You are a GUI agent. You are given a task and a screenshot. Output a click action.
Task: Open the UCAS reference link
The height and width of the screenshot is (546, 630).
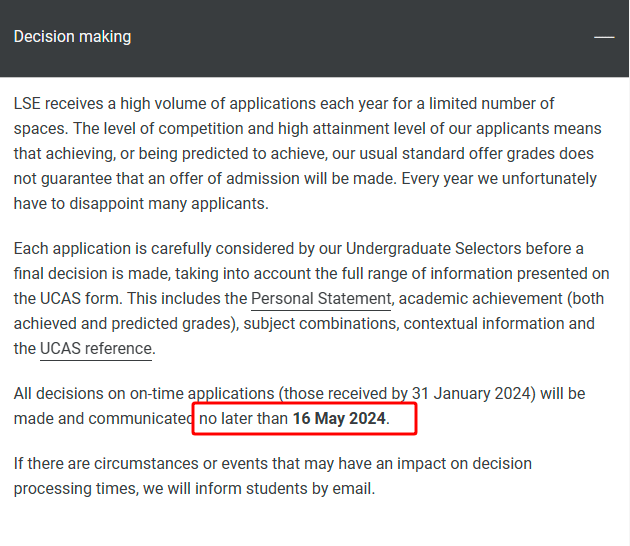coord(96,348)
